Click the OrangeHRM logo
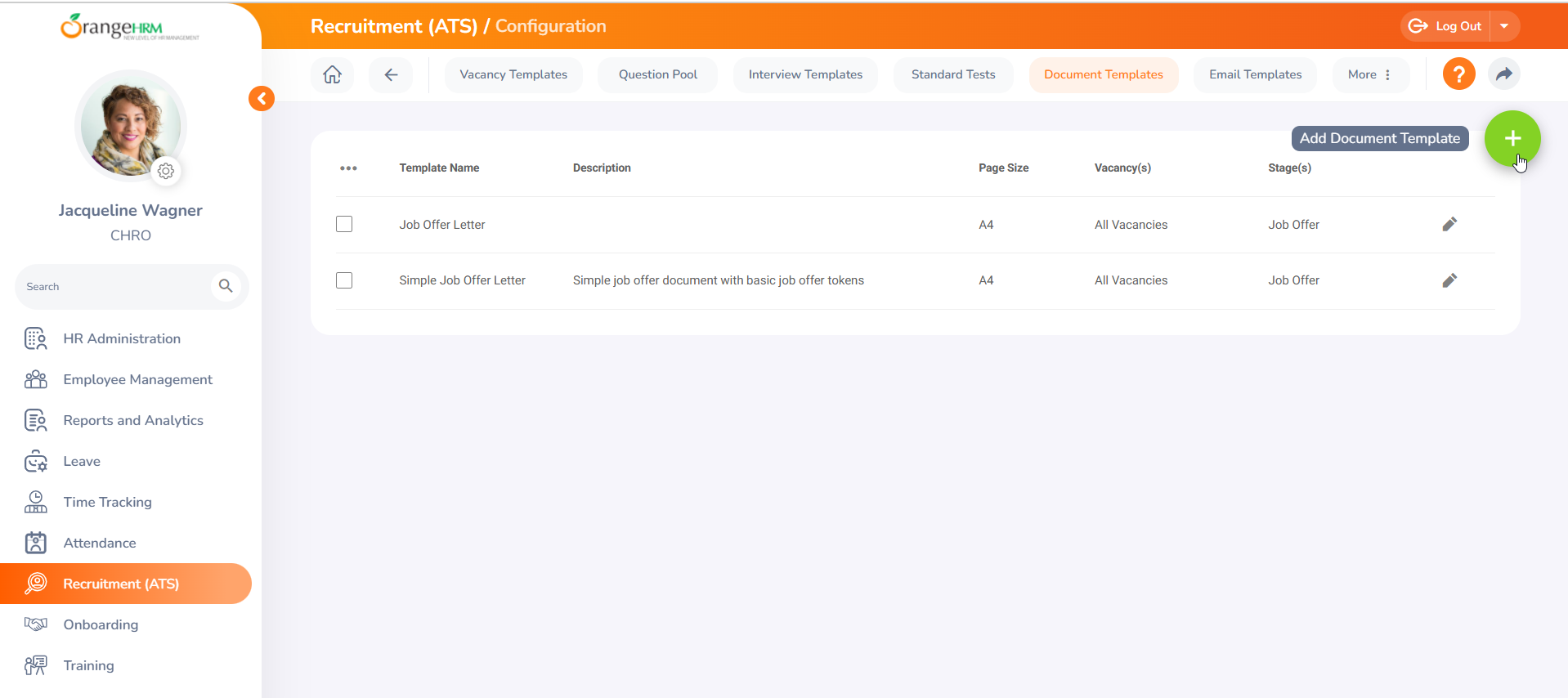This screenshot has height=698, width=1568. pyautogui.click(x=129, y=27)
